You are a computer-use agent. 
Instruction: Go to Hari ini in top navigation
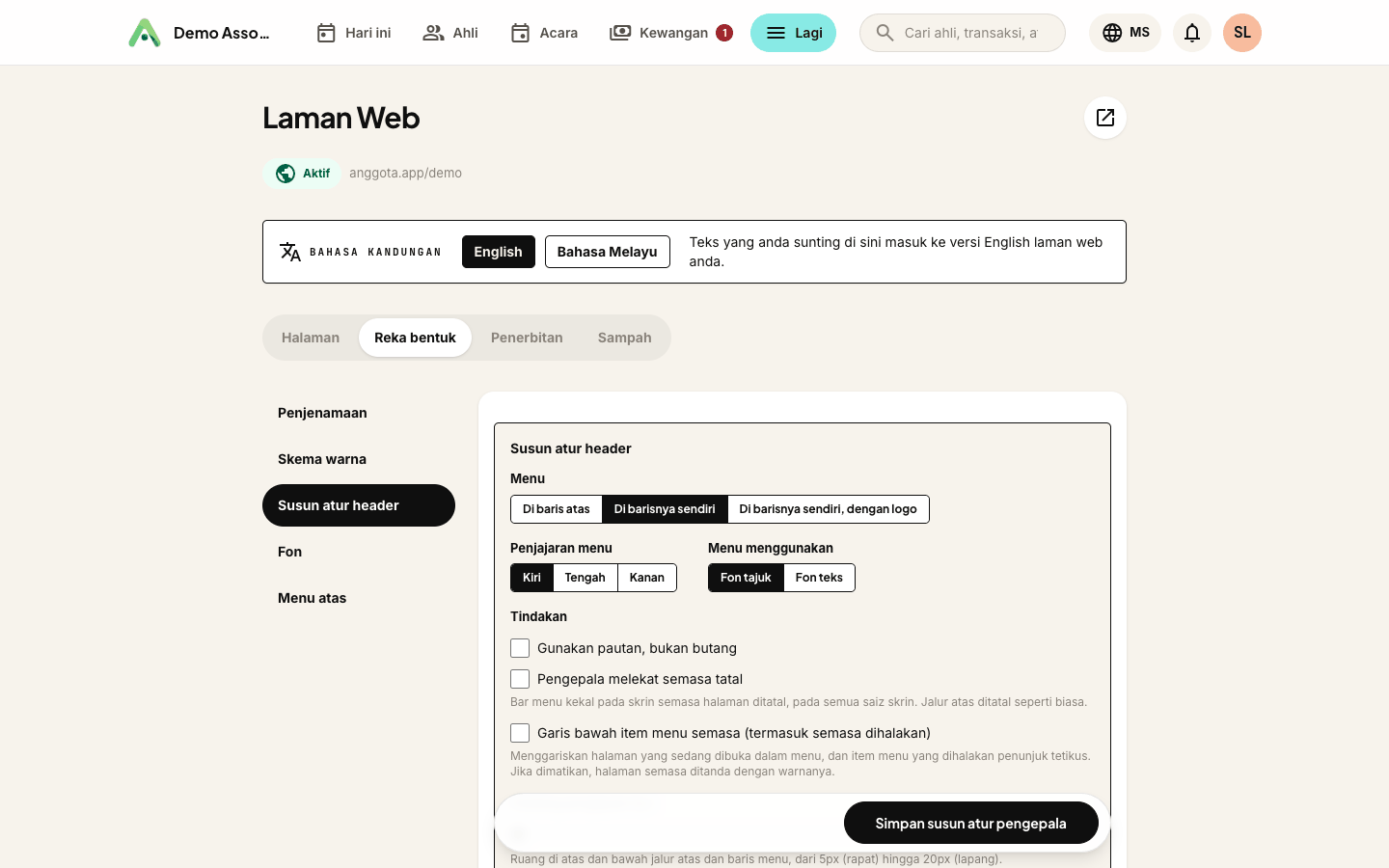click(353, 33)
